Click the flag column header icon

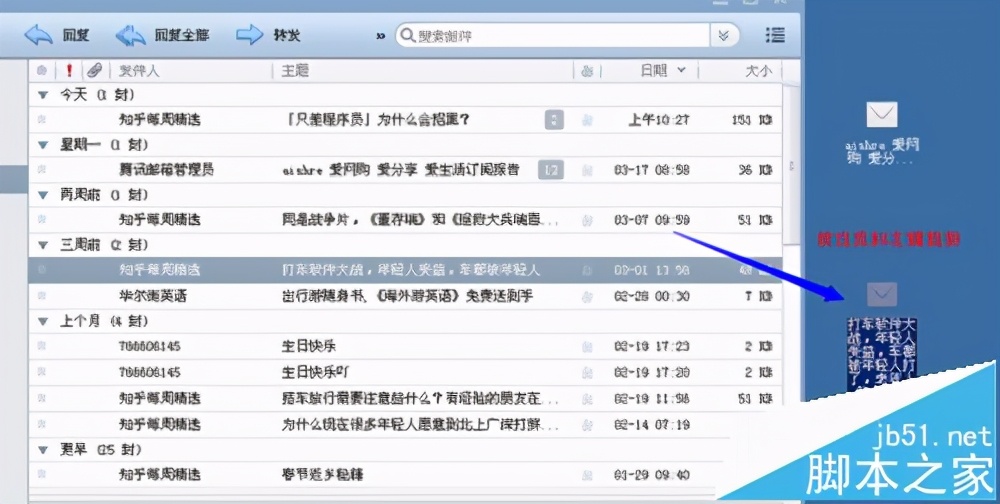[x=587, y=71]
